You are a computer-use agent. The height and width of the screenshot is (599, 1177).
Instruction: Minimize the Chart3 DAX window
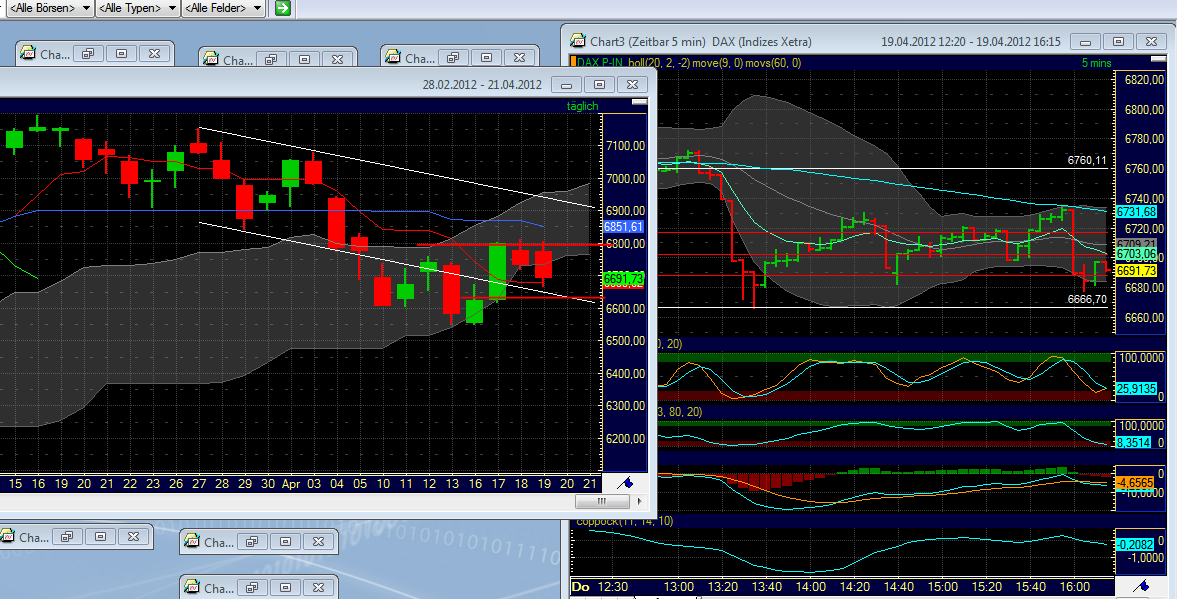(1085, 41)
